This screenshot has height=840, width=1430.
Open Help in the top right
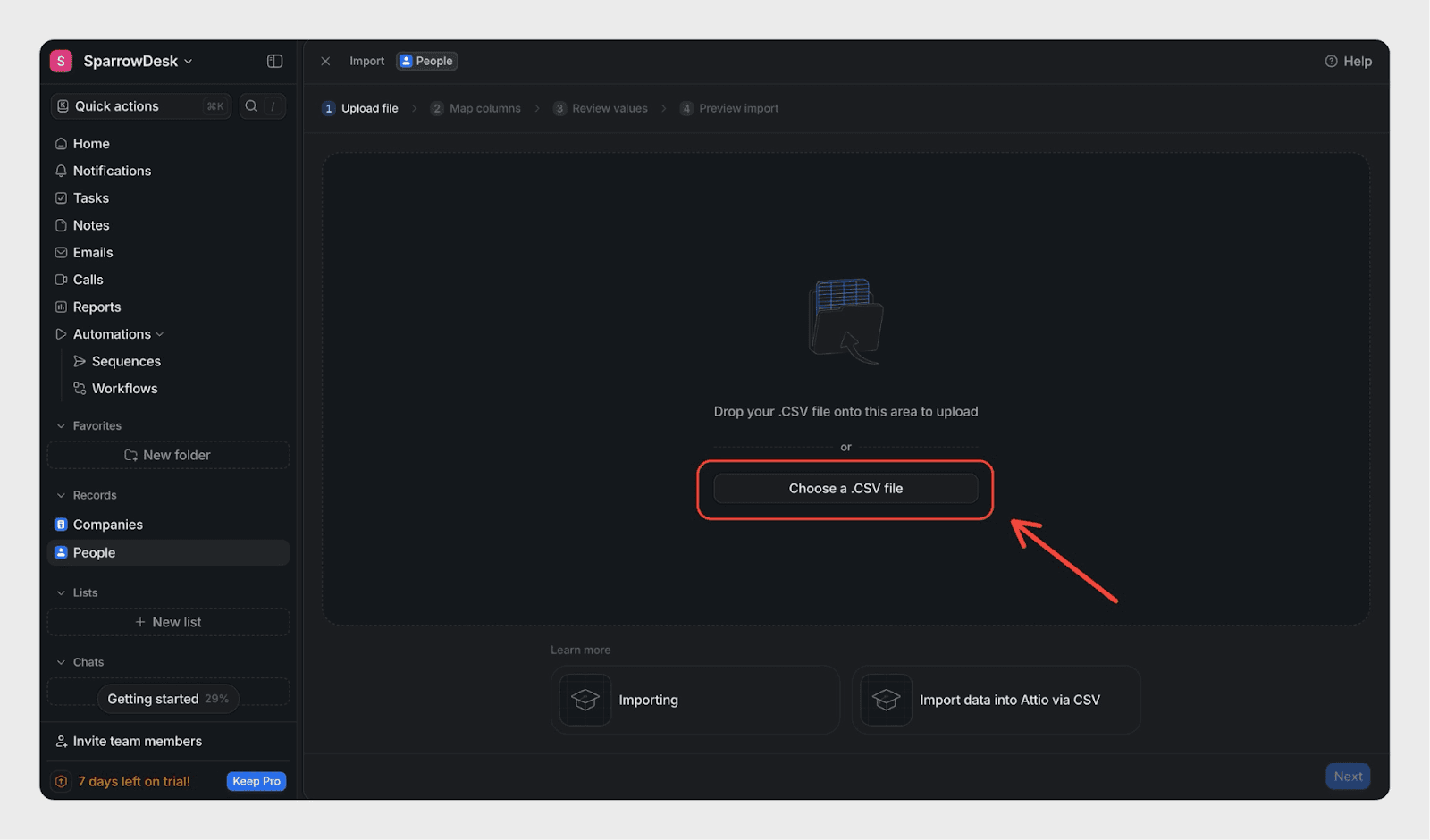pyautogui.click(x=1348, y=61)
